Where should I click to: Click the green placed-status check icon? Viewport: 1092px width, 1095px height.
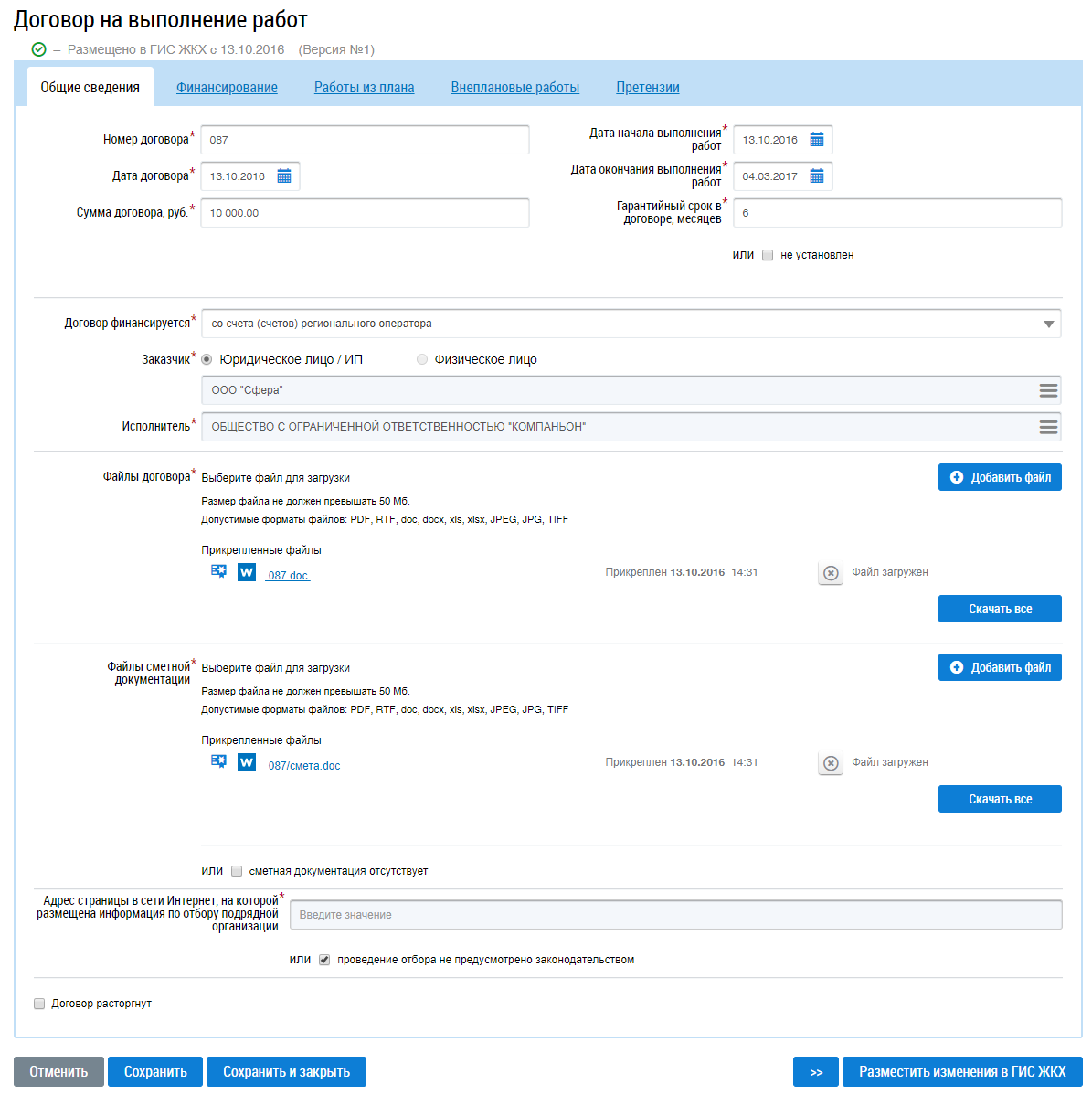(x=38, y=49)
